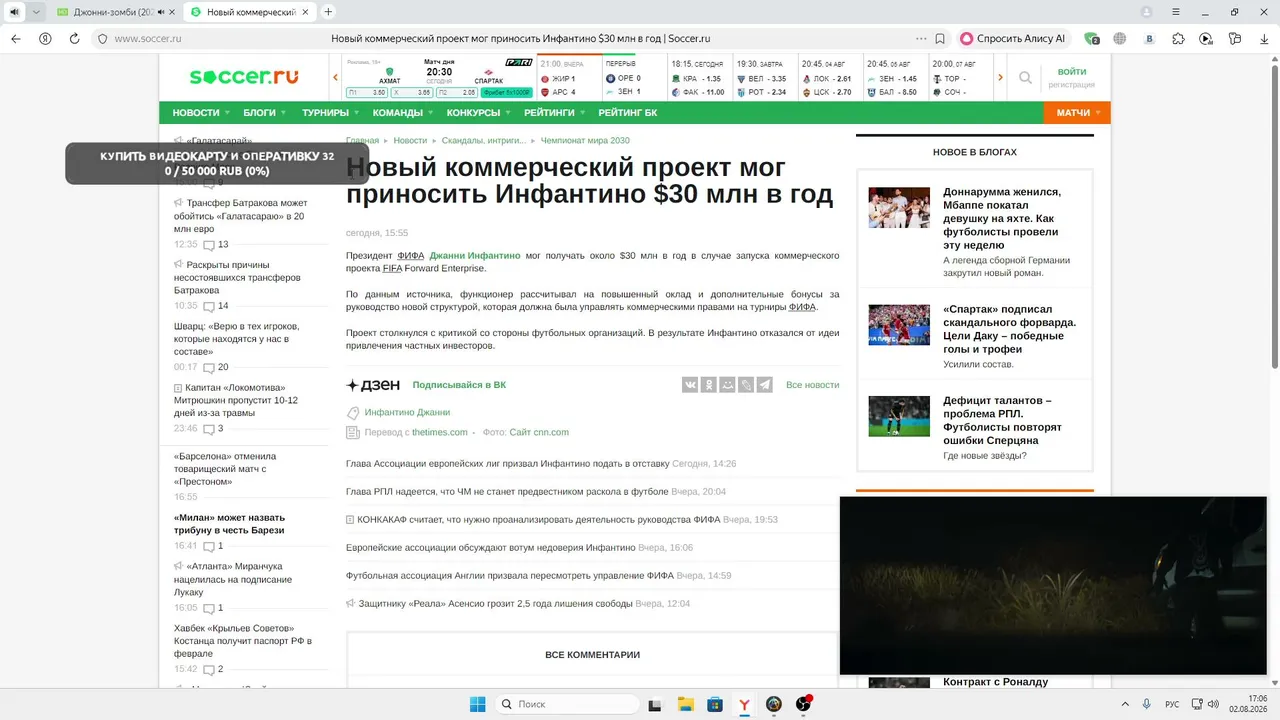Share the article on Odnoklassniki
Screen dimensions: 1280x720
pyautogui.click(x=708, y=385)
